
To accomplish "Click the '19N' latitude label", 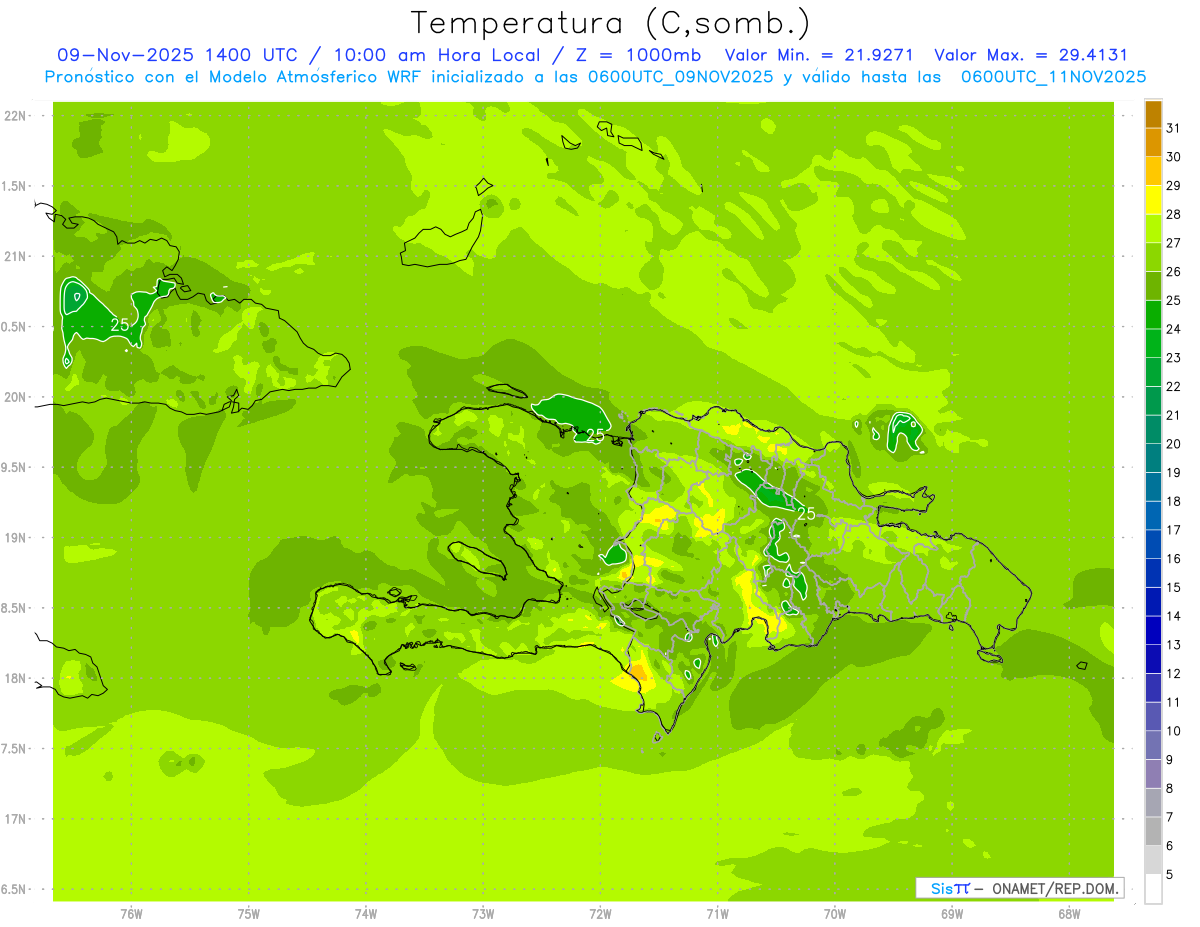I will coord(17,538).
